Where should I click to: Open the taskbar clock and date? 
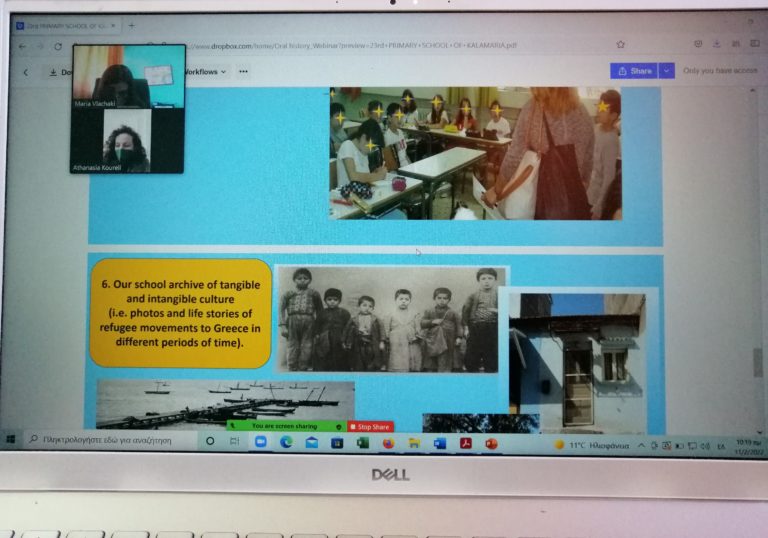[x=748, y=447]
